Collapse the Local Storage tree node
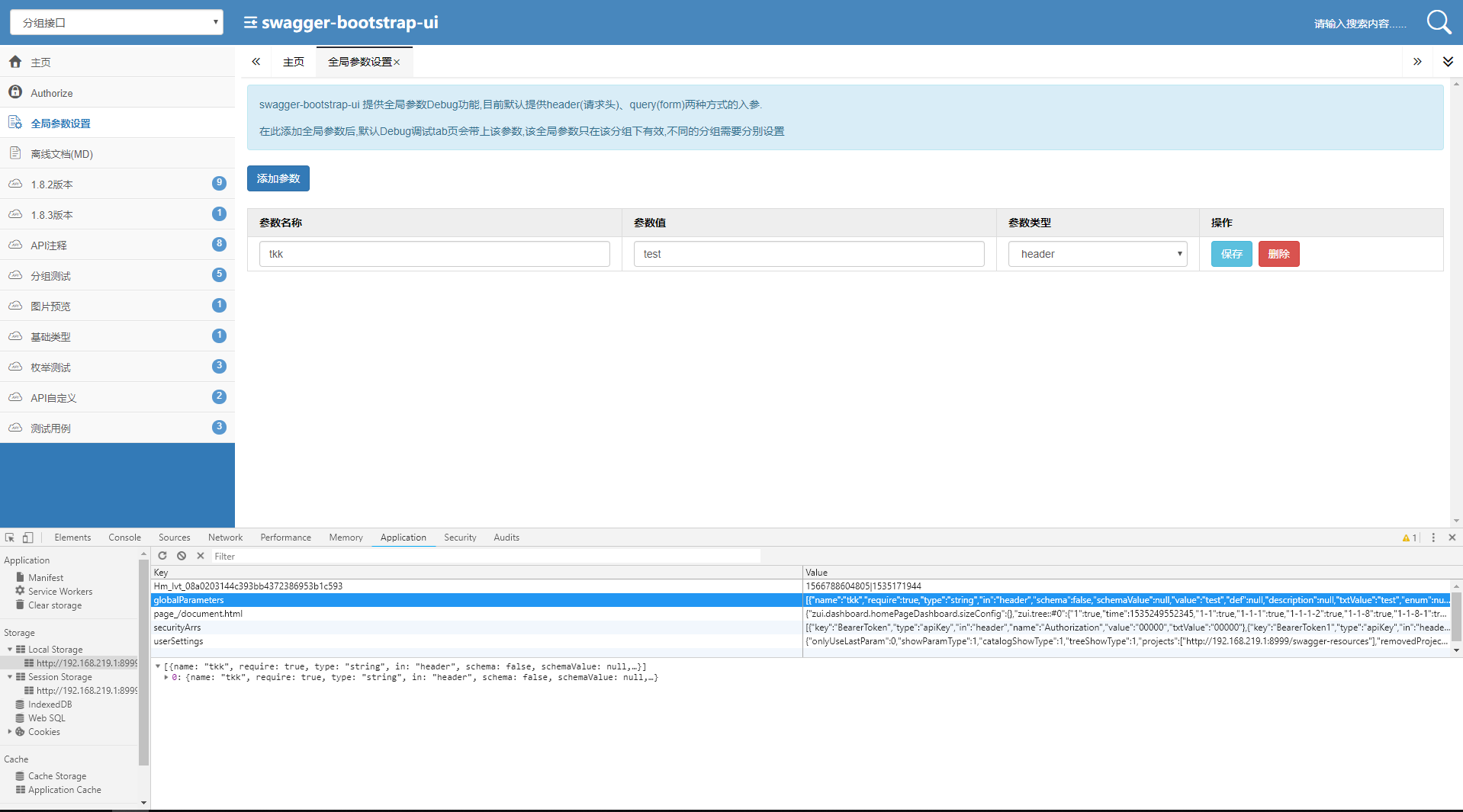Screen dimensions: 1463x812 click(x=10, y=650)
